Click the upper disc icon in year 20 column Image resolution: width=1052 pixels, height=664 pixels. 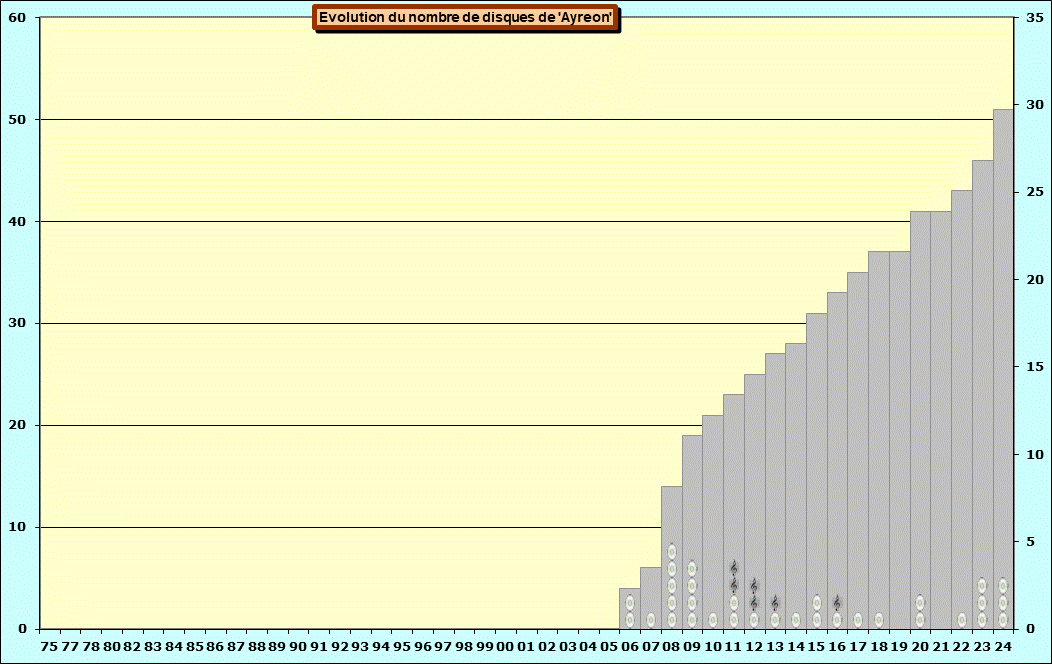click(x=920, y=603)
